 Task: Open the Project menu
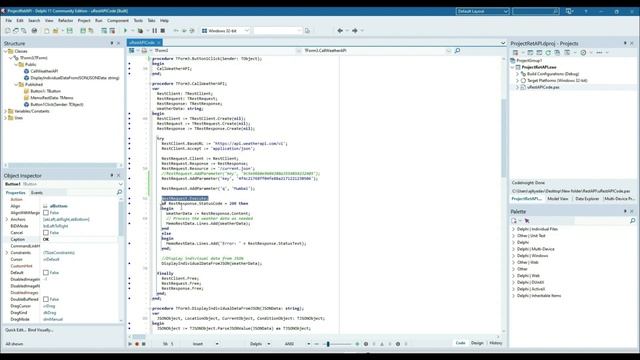(x=84, y=20)
